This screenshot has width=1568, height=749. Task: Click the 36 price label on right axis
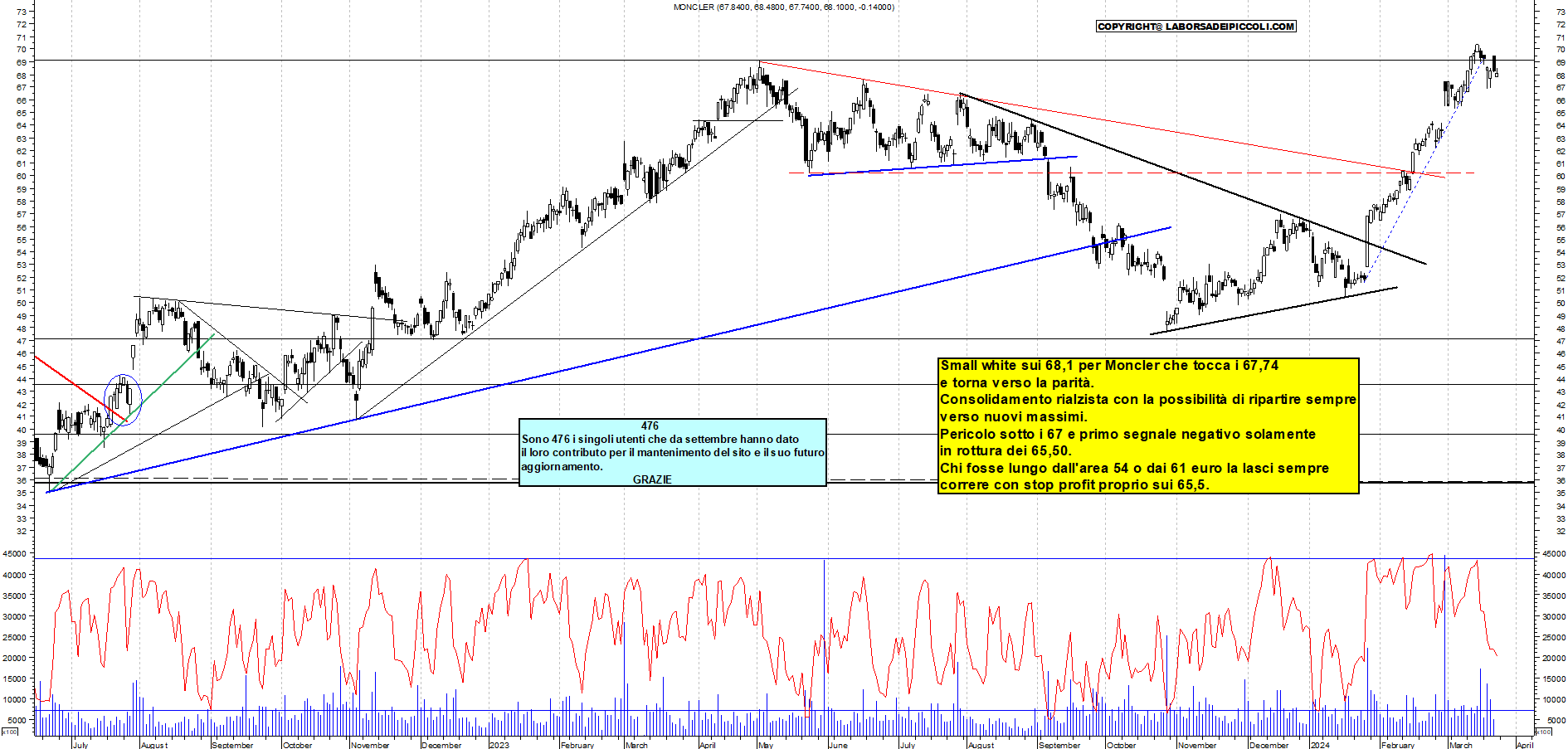point(1561,480)
